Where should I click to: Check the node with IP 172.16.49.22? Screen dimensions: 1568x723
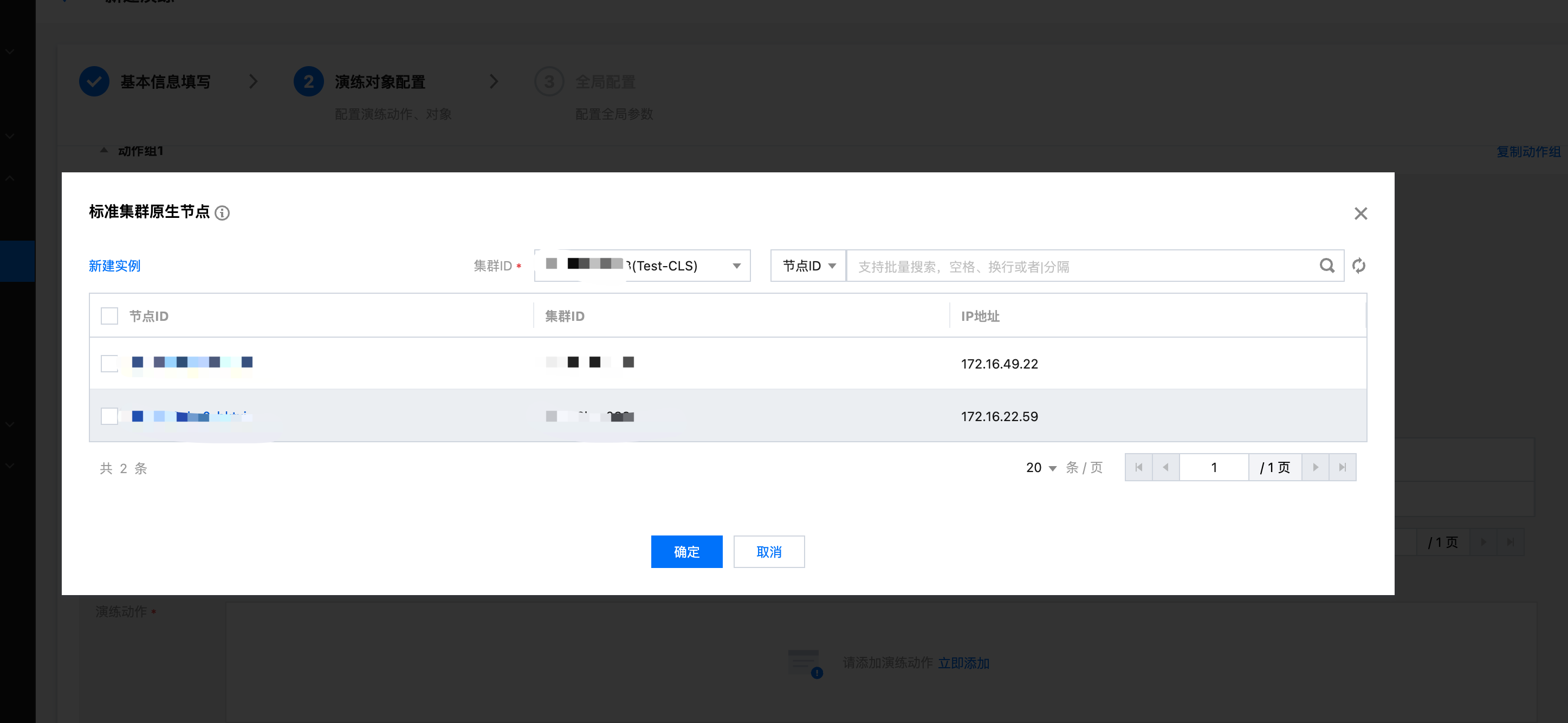[x=109, y=364]
